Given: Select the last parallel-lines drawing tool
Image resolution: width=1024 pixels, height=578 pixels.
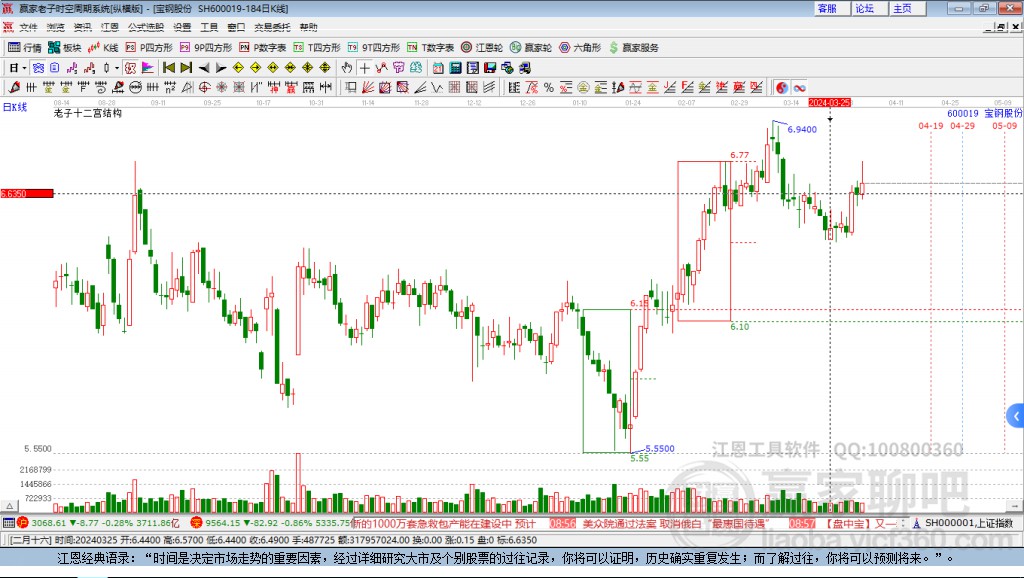Looking at the screenshot, I should [x=490, y=88].
